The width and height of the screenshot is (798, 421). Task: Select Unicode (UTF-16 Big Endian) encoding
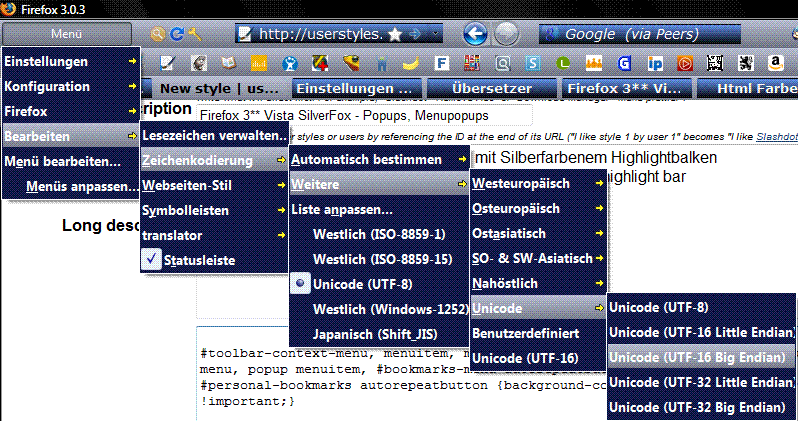click(x=701, y=357)
